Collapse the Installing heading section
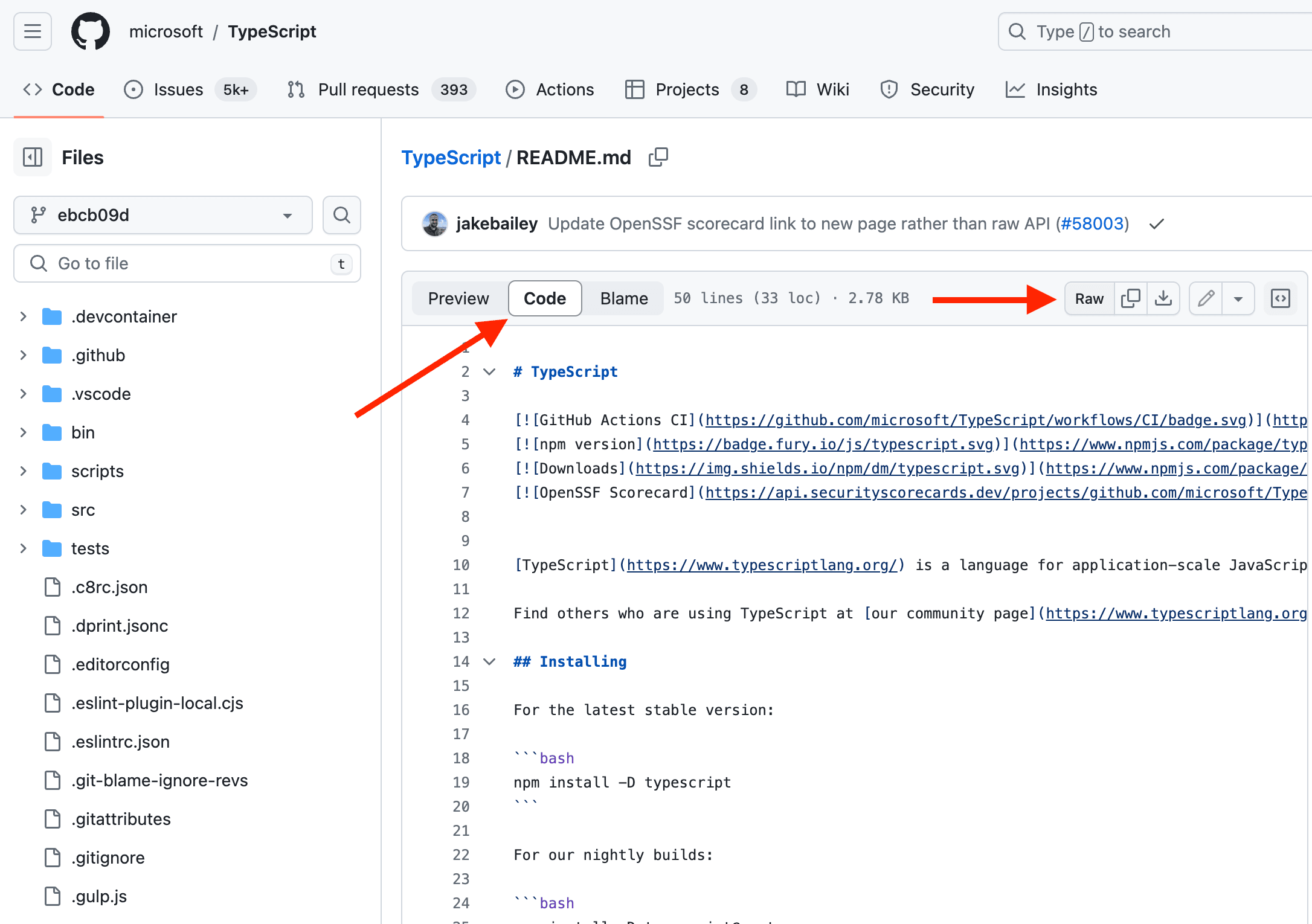 point(489,661)
